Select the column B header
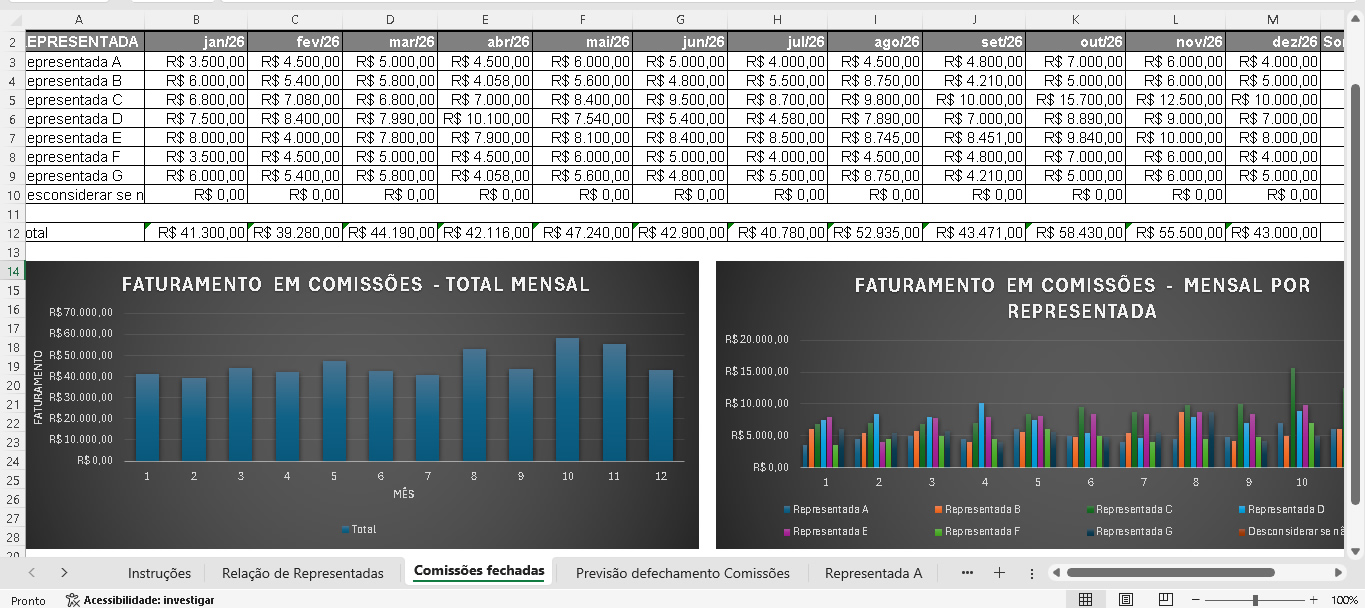The image size is (1365, 608). coord(196,20)
